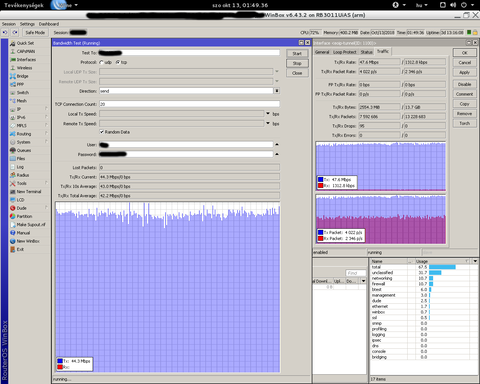Switch to the General tab
The image size is (480, 384).
coord(322,52)
